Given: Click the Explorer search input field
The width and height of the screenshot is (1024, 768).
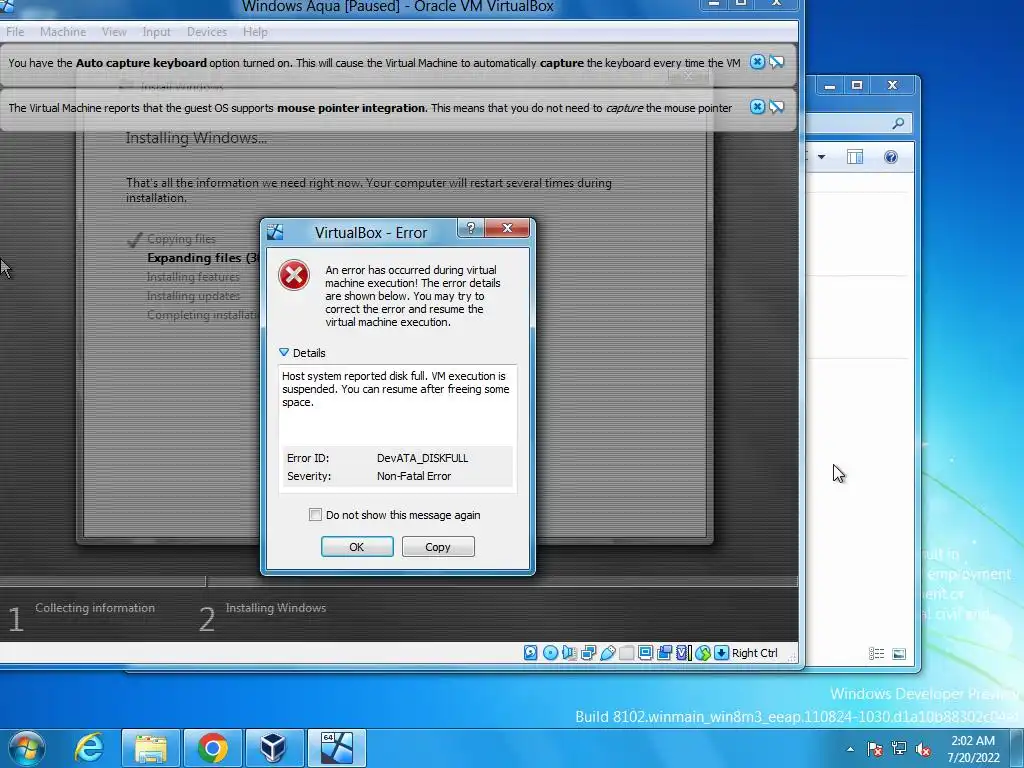Looking at the screenshot, I should 857,123.
